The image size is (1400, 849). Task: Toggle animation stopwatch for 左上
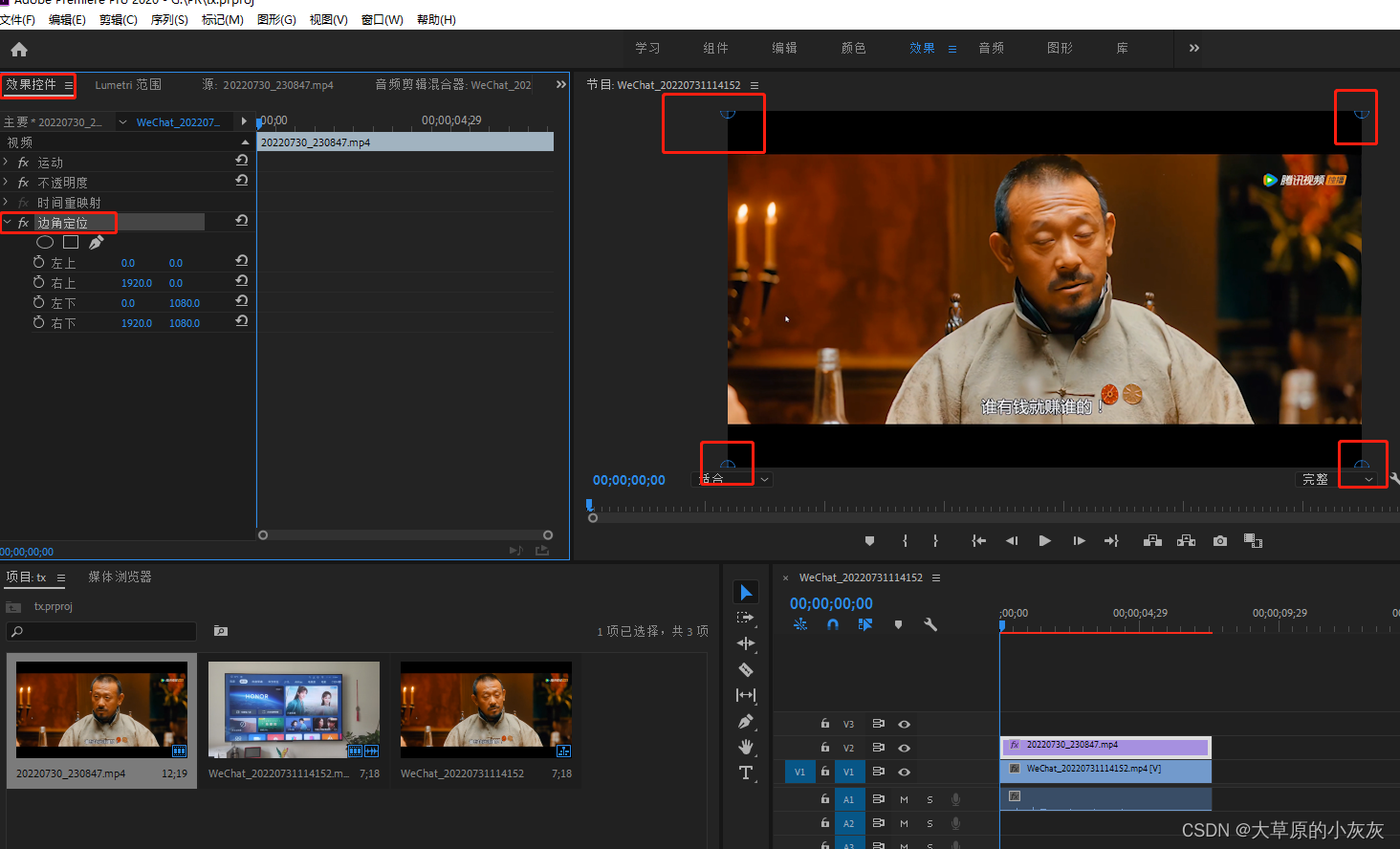click(x=39, y=262)
